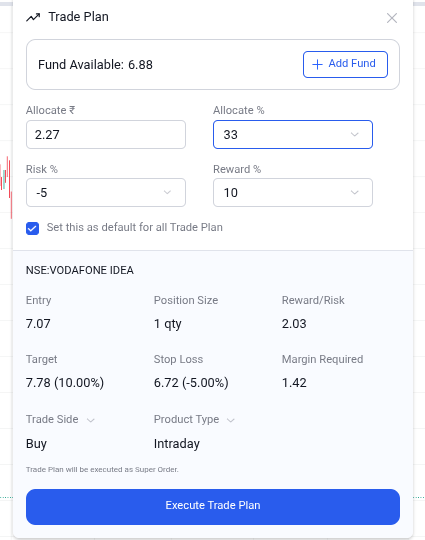Click the Allocate % chevron arrow

pyautogui.click(x=354, y=135)
